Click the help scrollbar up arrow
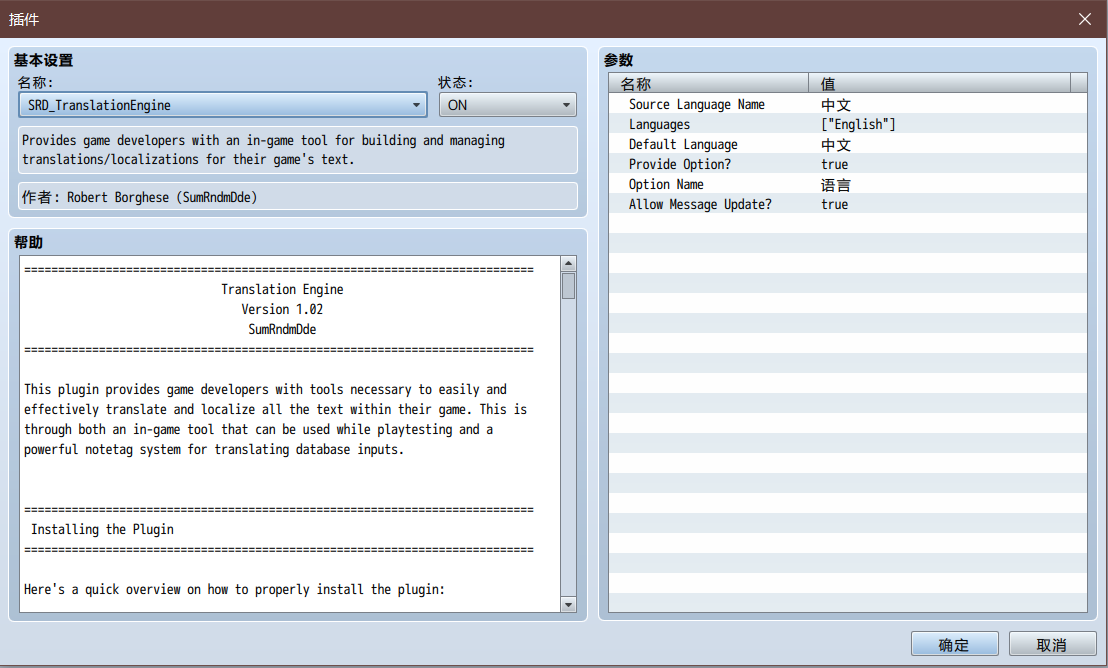 [x=568, y=264]
